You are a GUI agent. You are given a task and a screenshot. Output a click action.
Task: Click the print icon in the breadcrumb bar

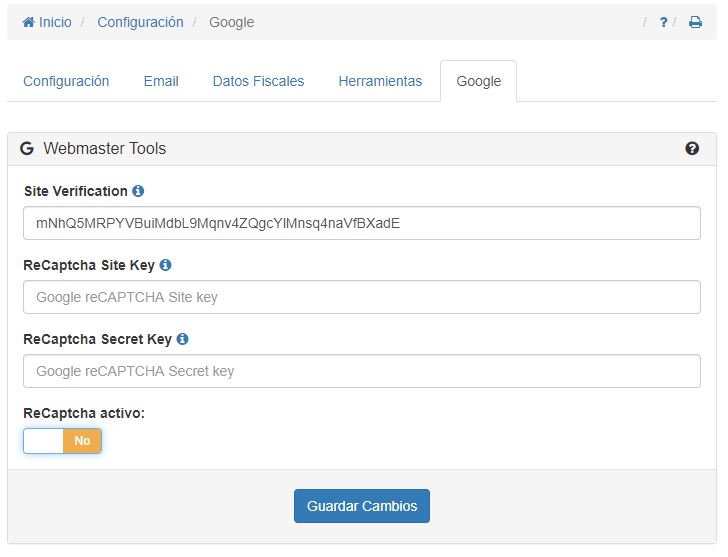pos(695,22)
